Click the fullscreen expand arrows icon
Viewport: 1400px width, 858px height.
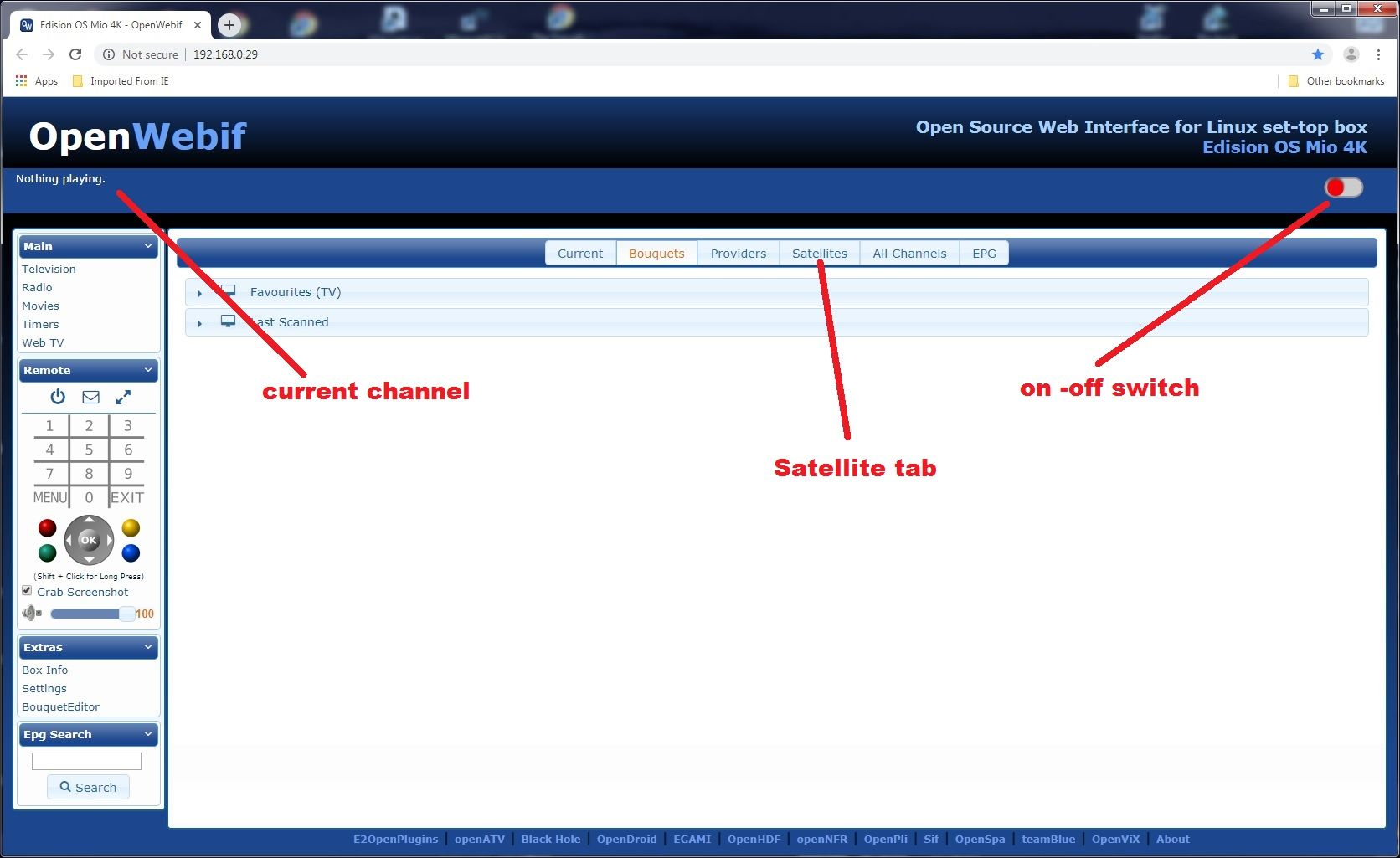pos(123,397)
